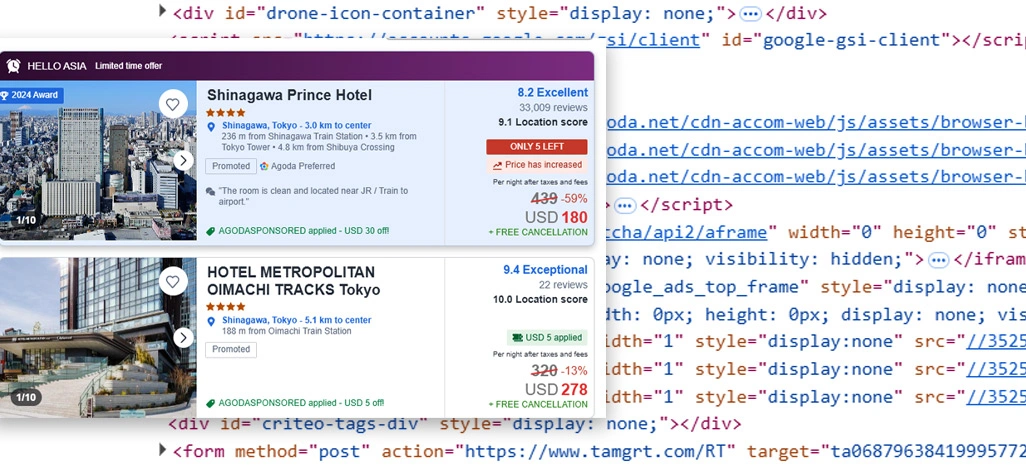Click the star rating under Shinagawa Prince Hotel
The width and height of the screenshot is (1026, 466).
pos(226,113)
